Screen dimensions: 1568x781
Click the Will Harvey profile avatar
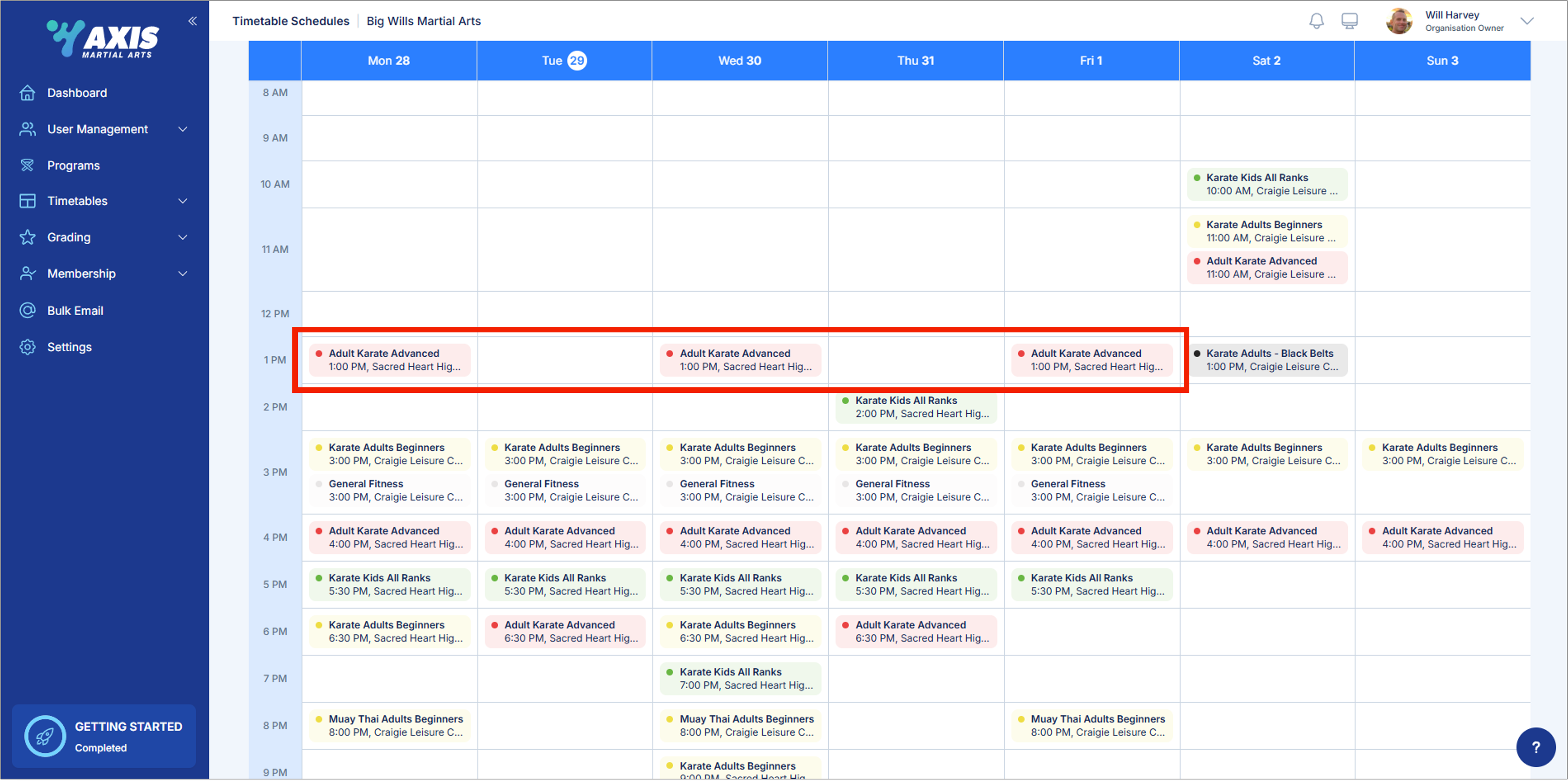click(x=1399, y=21)
